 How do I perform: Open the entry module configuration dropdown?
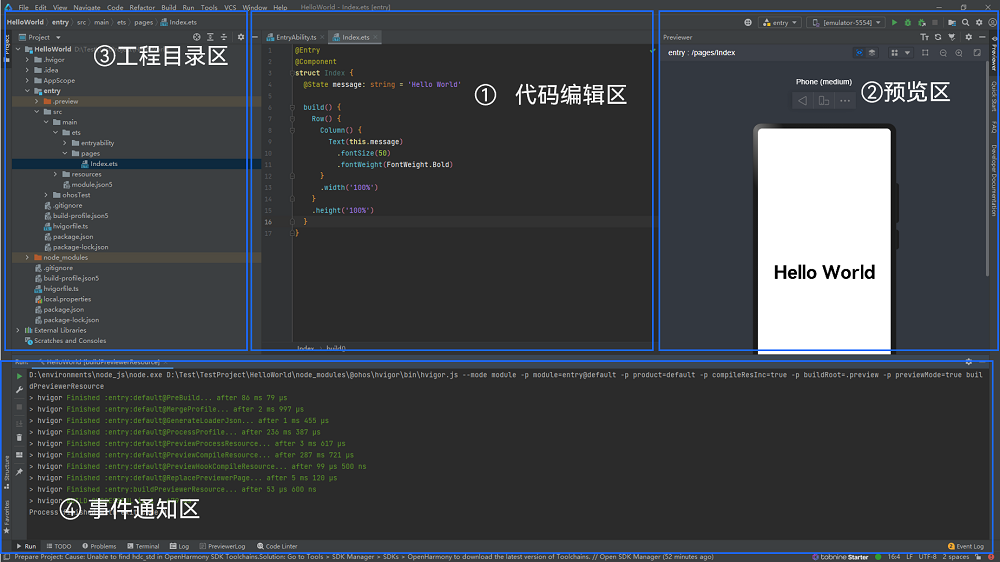coord(780,22)
